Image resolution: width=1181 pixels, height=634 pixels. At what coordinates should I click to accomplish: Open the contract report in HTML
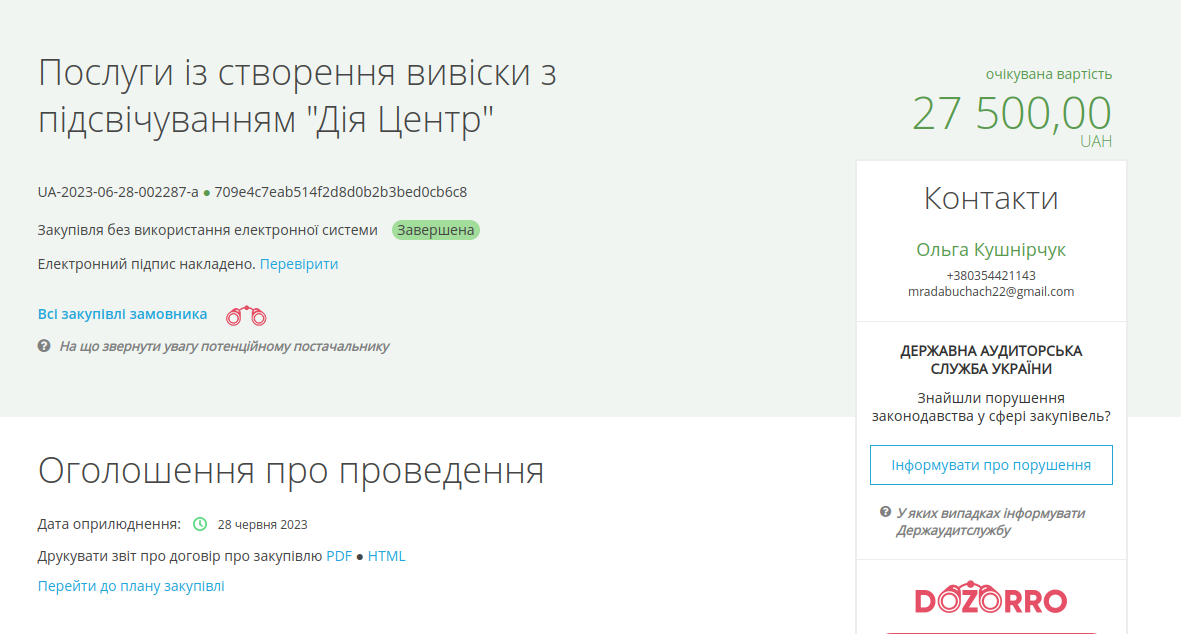coord(387,556)
